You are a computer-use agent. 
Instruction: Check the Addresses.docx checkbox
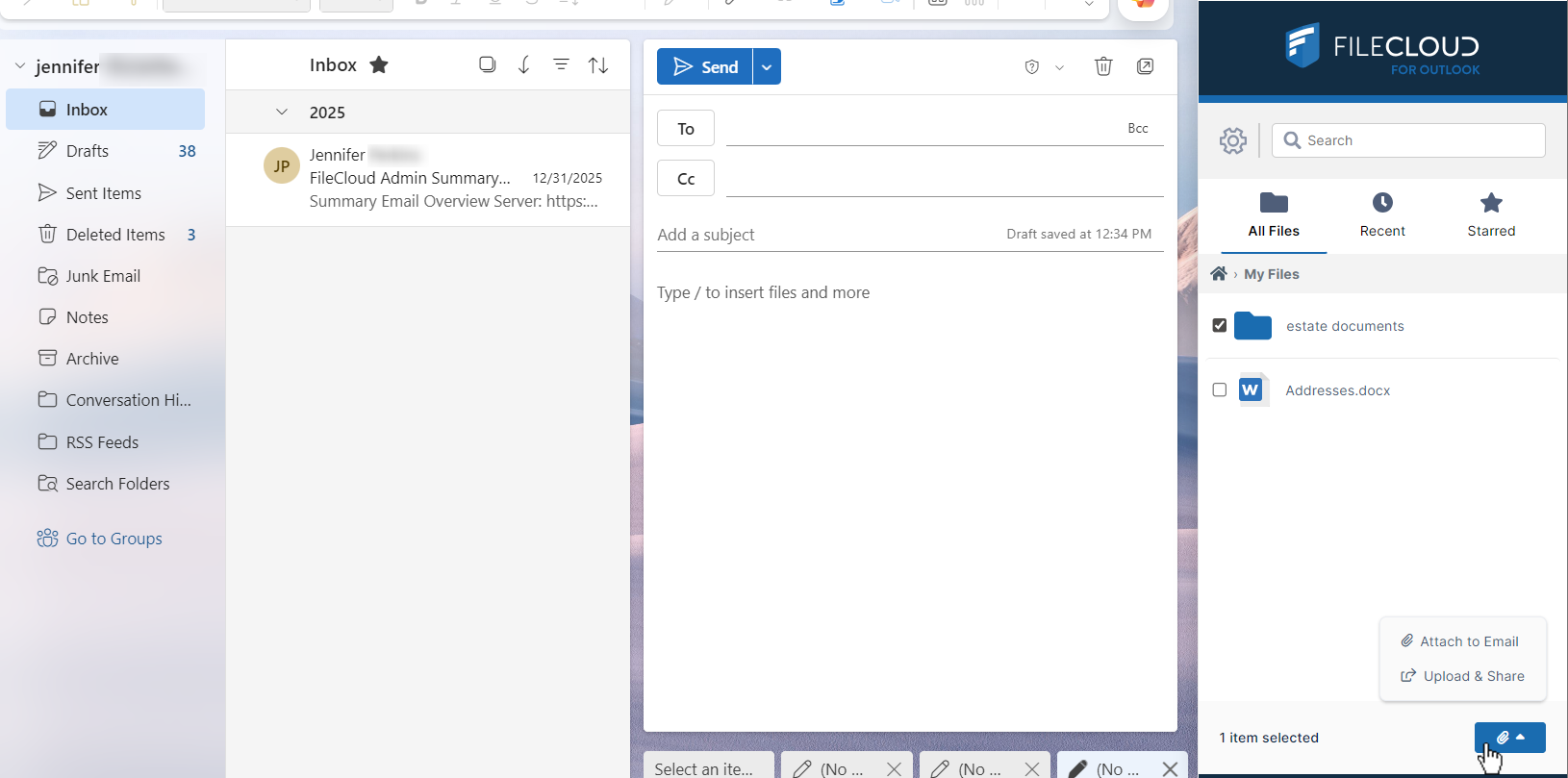pyautogui.click(x=1220, y=389)
